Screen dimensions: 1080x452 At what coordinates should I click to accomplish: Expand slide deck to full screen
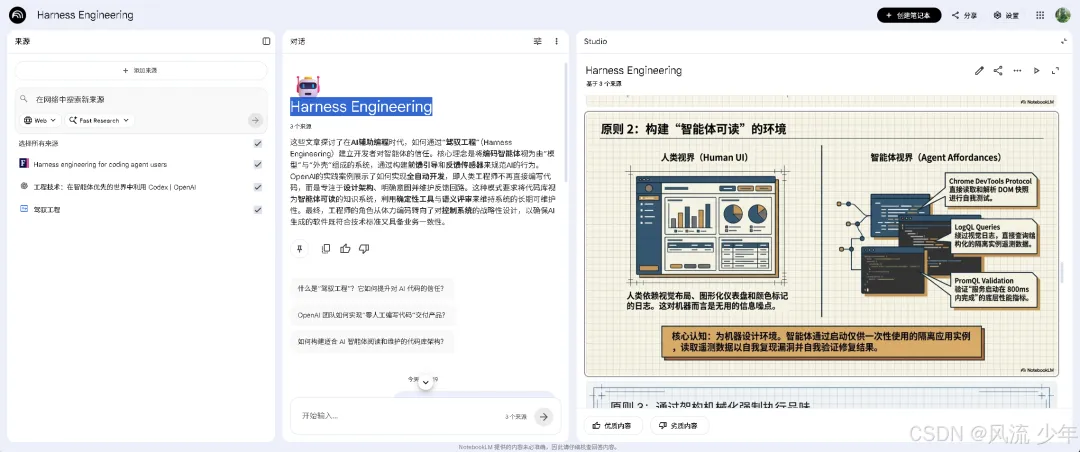tap(1055, 70)
